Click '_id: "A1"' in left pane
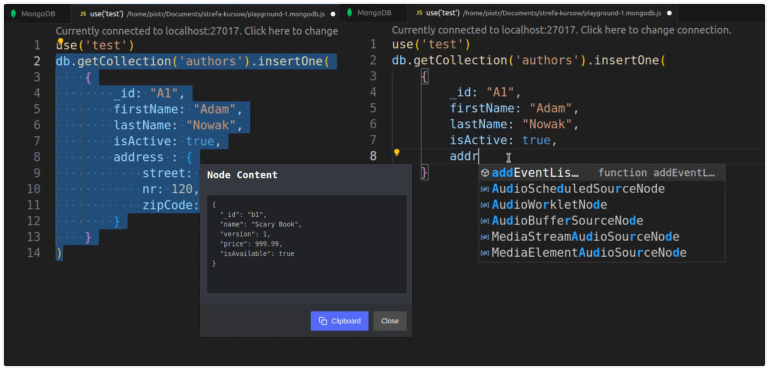 click(149, 93)
